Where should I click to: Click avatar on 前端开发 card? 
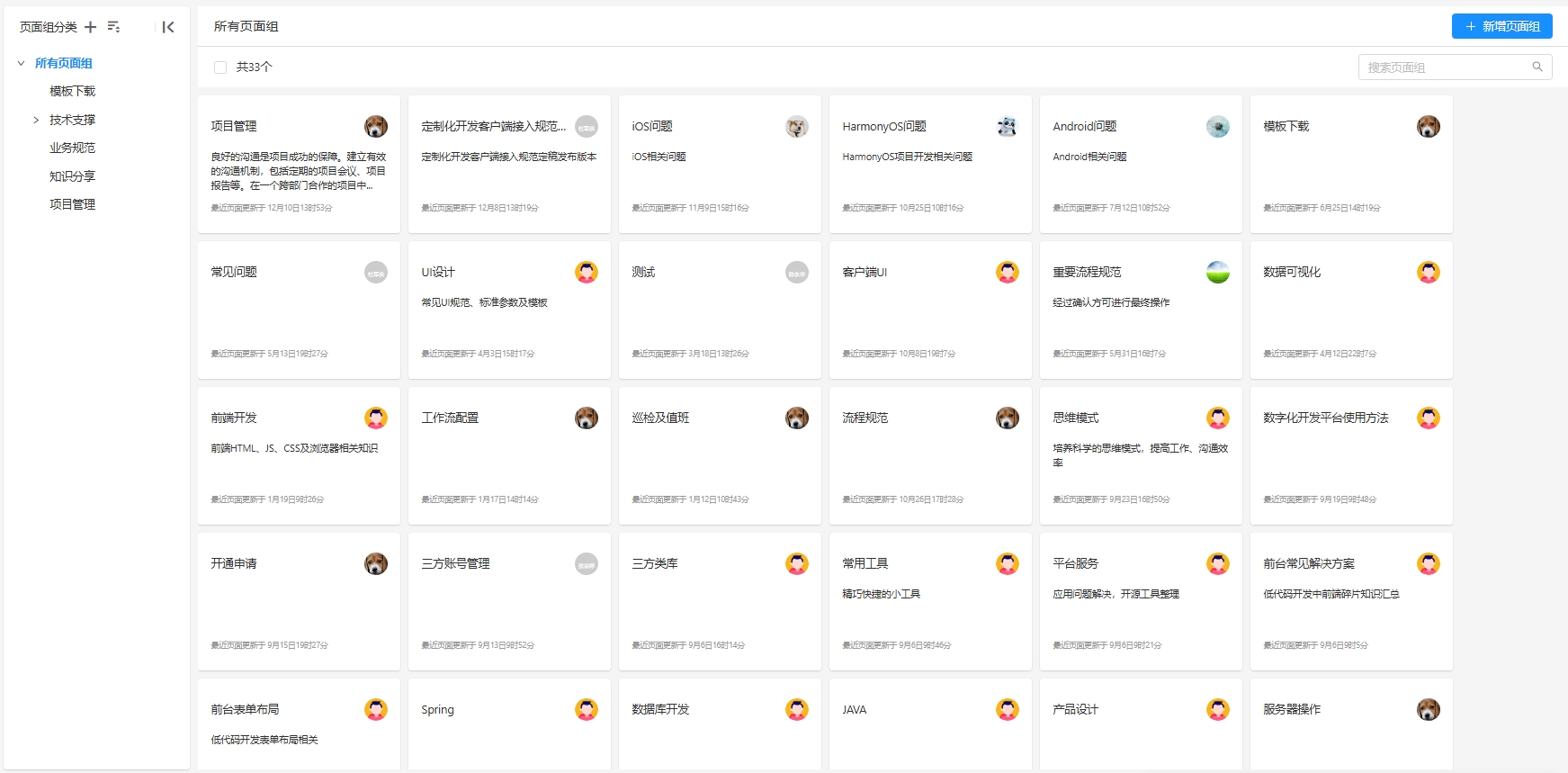tap(376, 418)
